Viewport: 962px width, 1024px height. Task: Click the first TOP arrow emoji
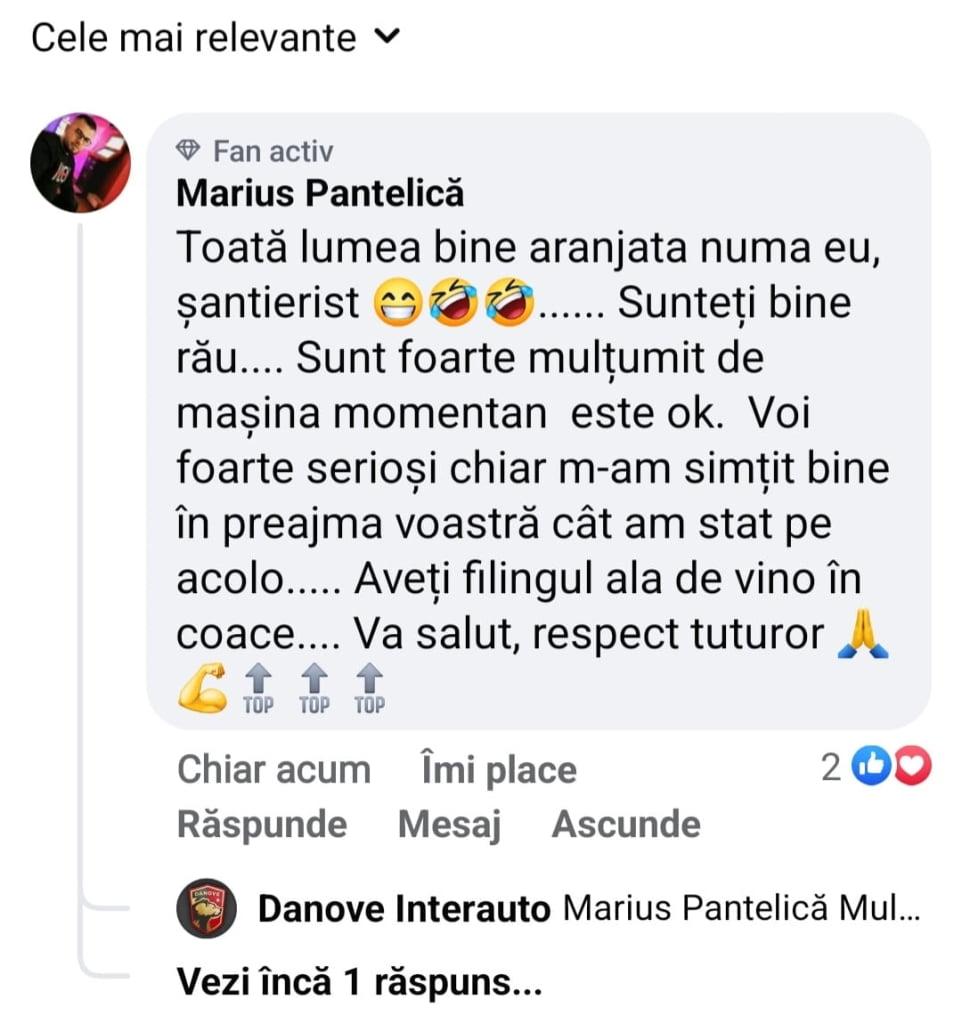pos(259,689)
